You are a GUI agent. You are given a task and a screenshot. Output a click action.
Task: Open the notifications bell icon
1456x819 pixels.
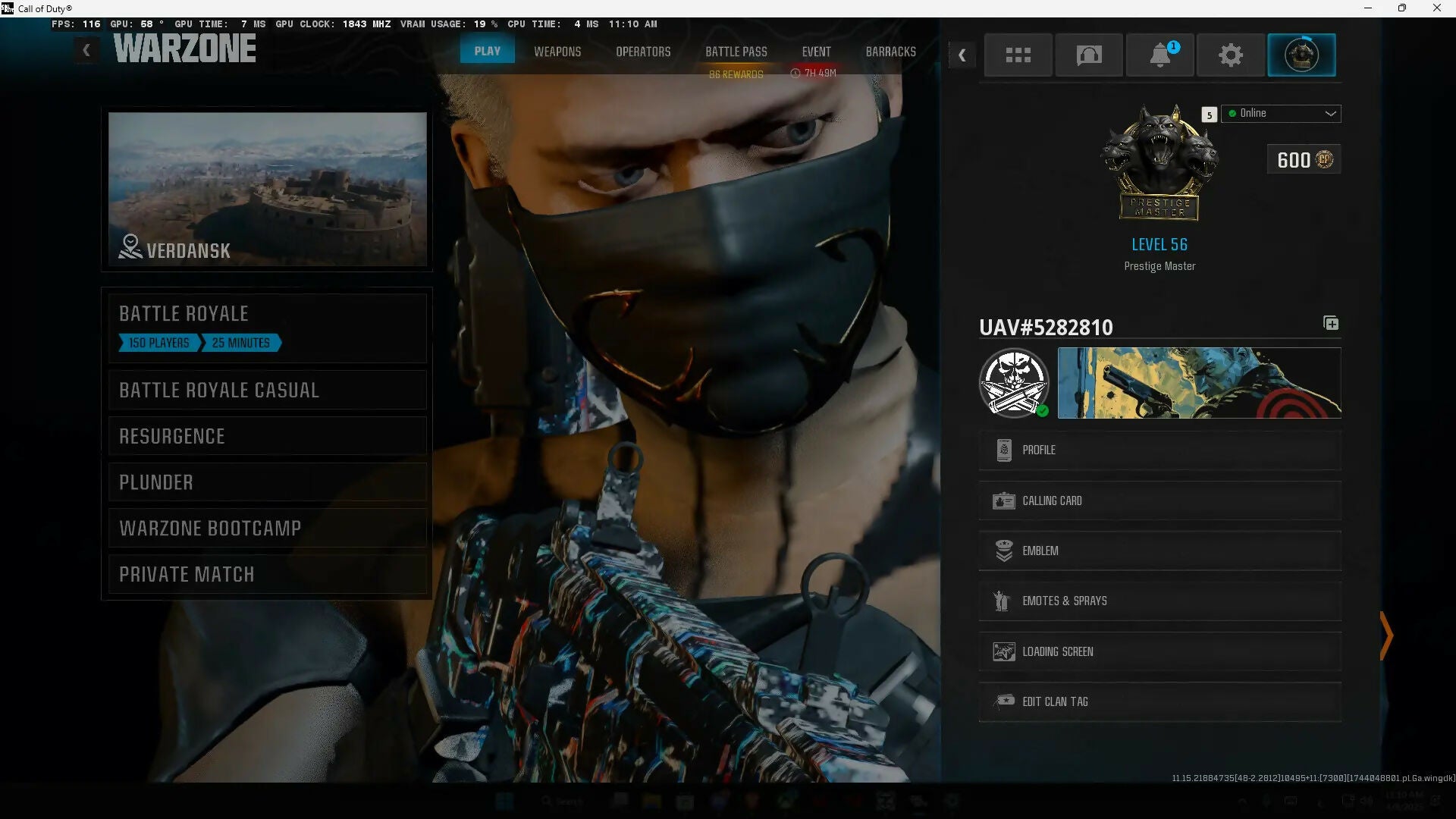(1159, 55)
